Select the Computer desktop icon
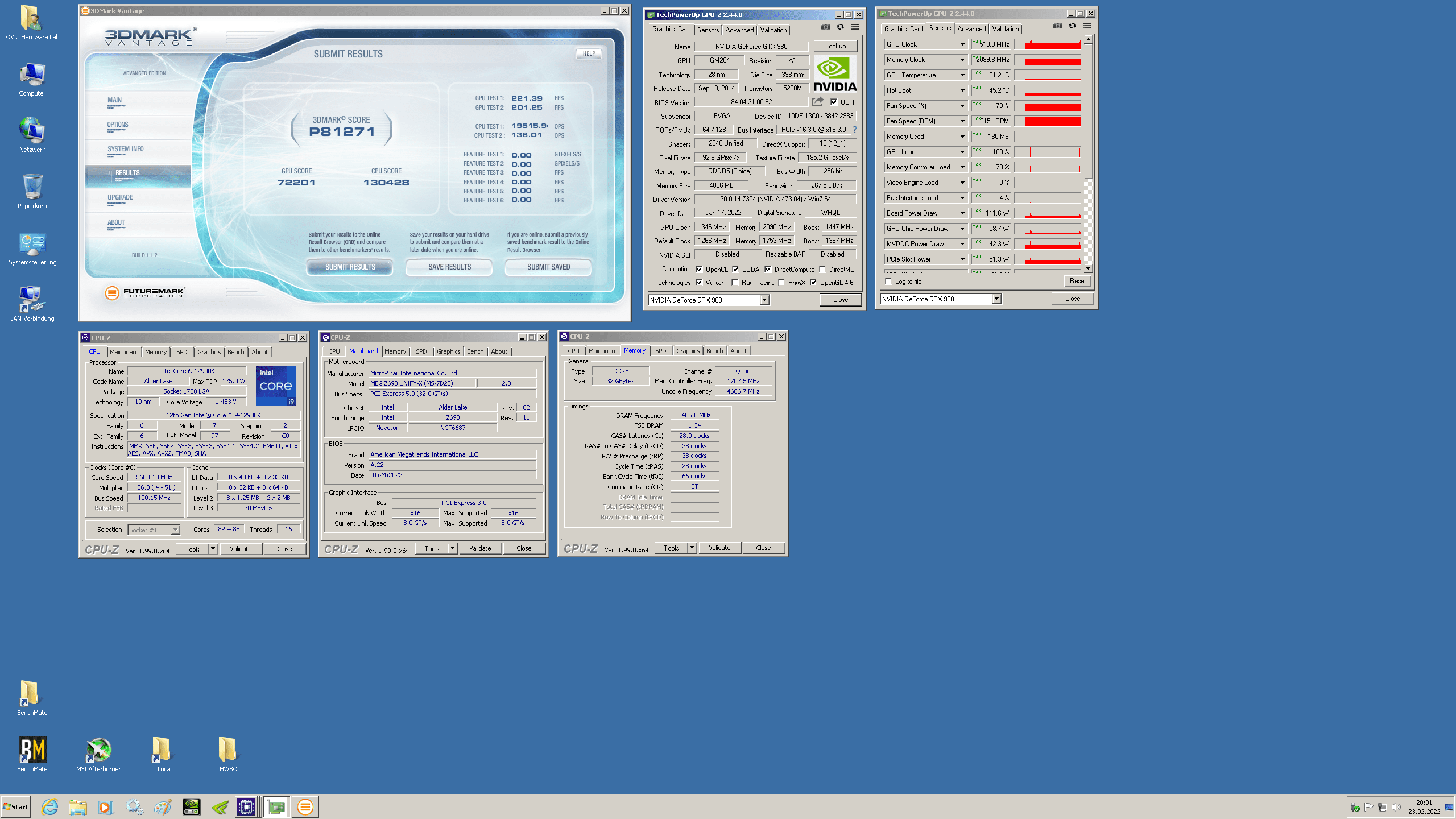Screen dimensions: 1456x819 32,80
